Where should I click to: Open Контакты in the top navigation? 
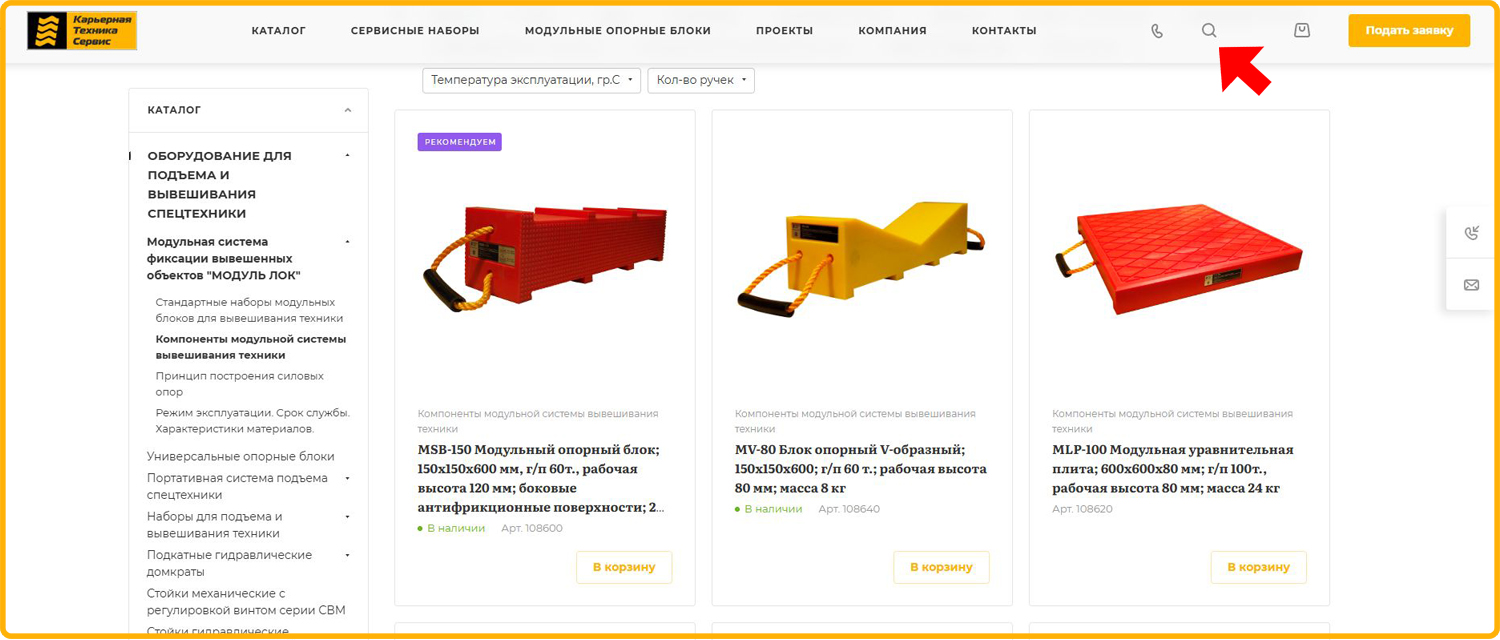(1004, 31)
